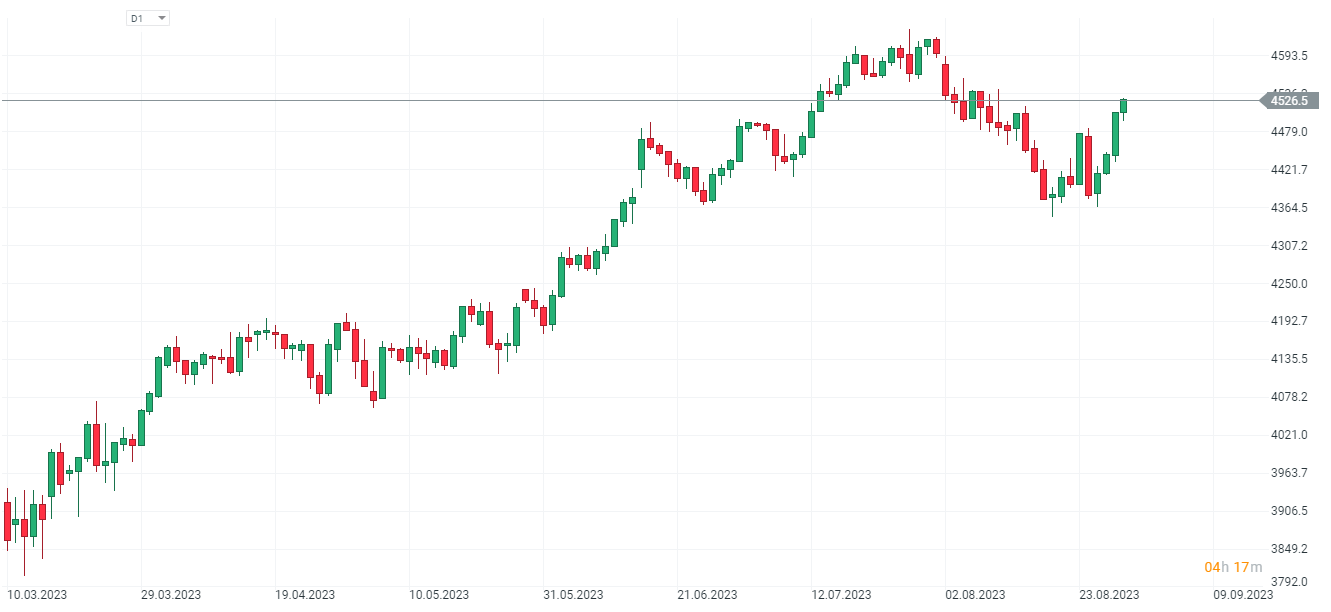The height and width of the screenshot is (612, 1331).
Task: Select the 29.03.2023 date on time axis
Action: (169, 594)
